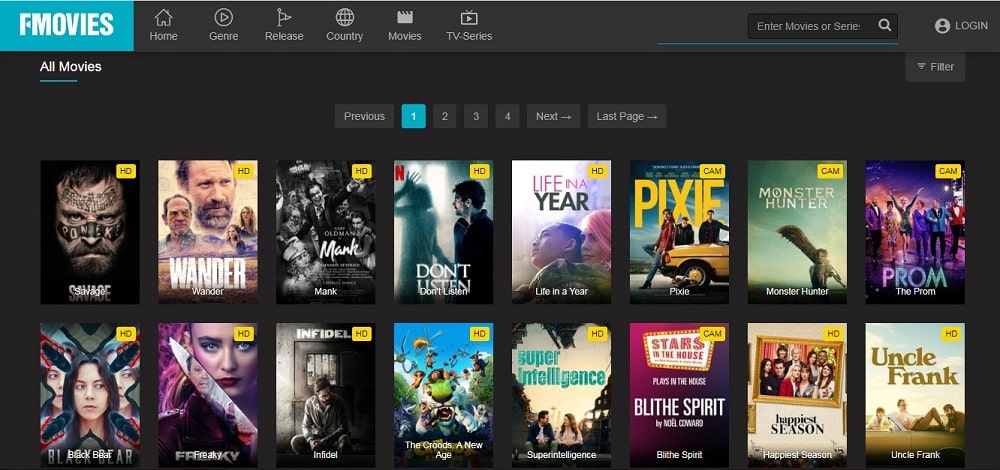Open the Wander movie poster

click(208, 232)
